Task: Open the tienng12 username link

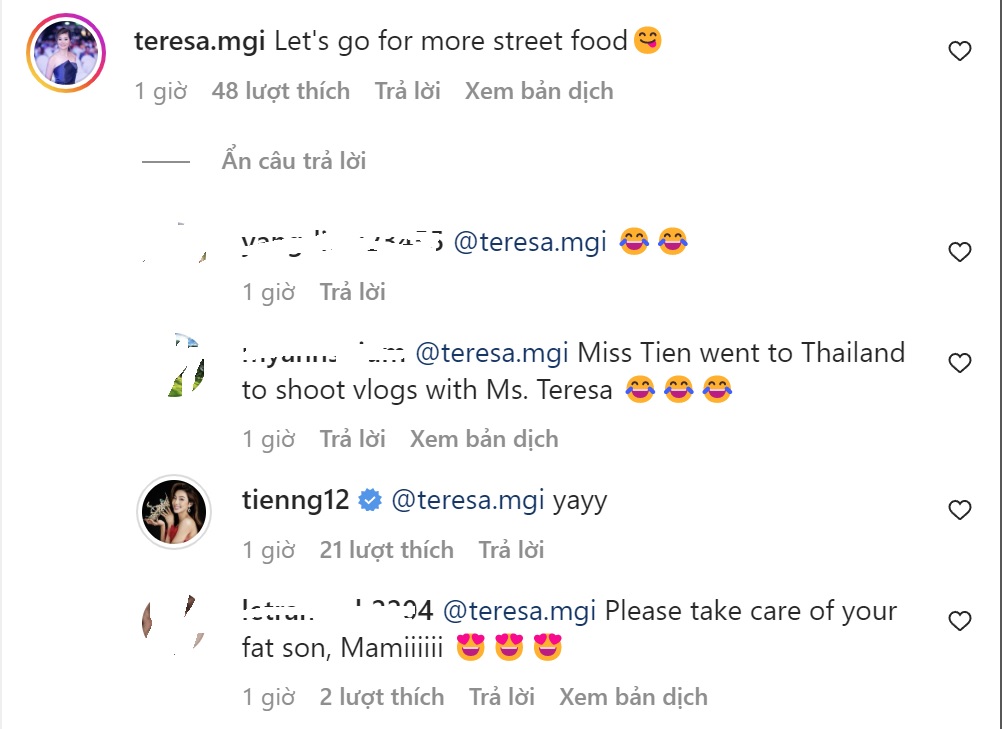Action: point(295,500)
